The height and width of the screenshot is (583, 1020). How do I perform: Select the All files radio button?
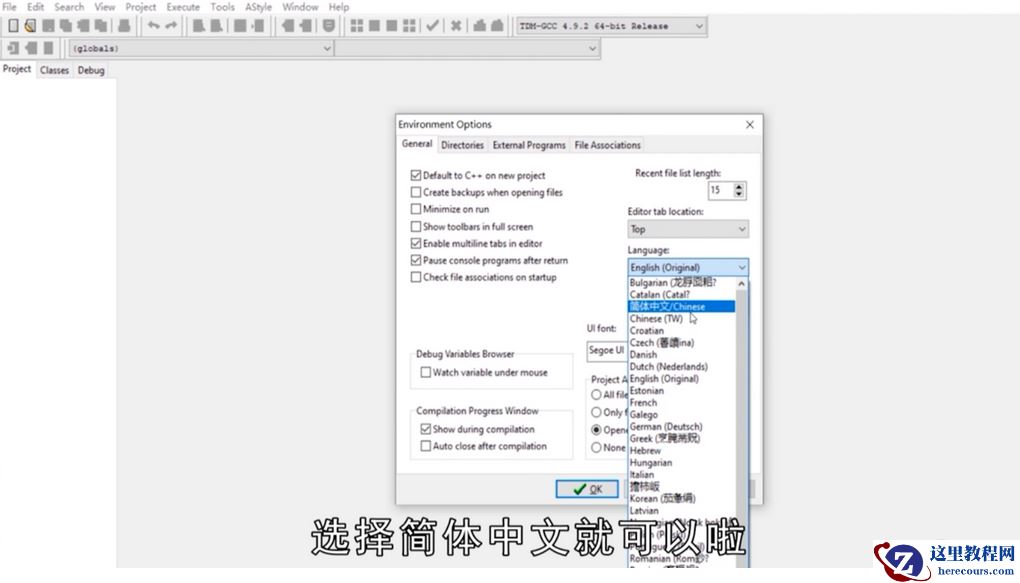pyautogui.click(x=596, y=395)
